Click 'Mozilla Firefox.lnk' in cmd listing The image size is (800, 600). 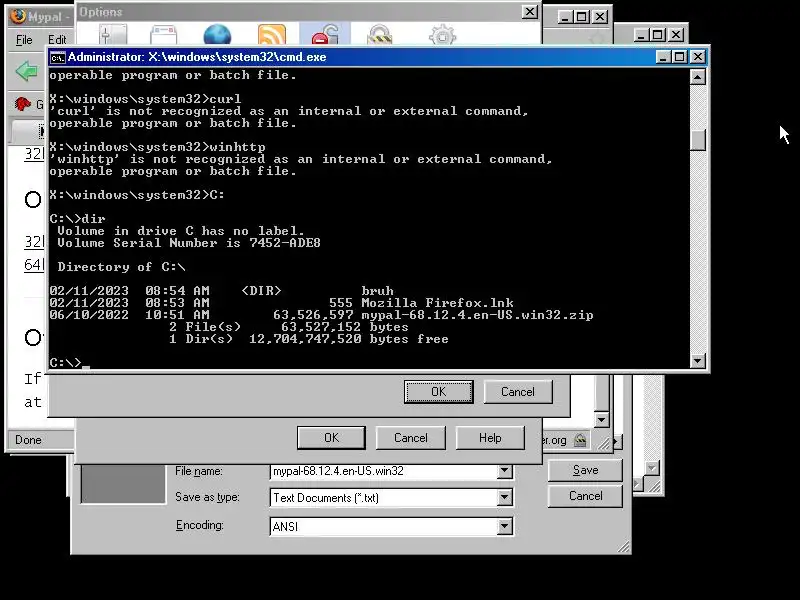[x=437, y=303]
